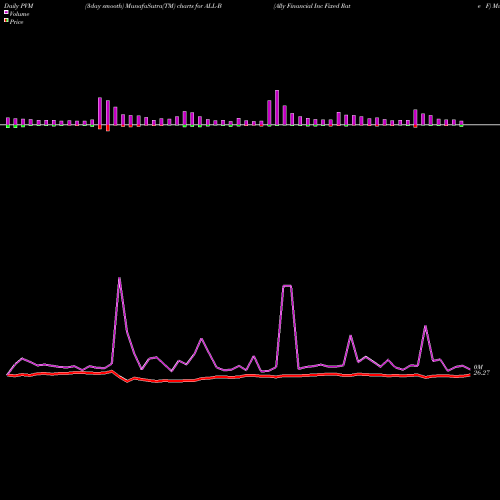Click the flat-topped second volume line peak
Viewport: 500px width, 500px height.
point(287,286)
